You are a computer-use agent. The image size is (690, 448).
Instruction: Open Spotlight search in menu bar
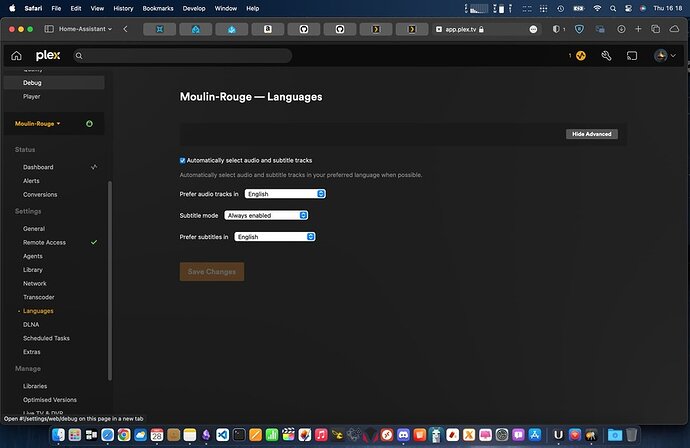[x=613, y=8]
